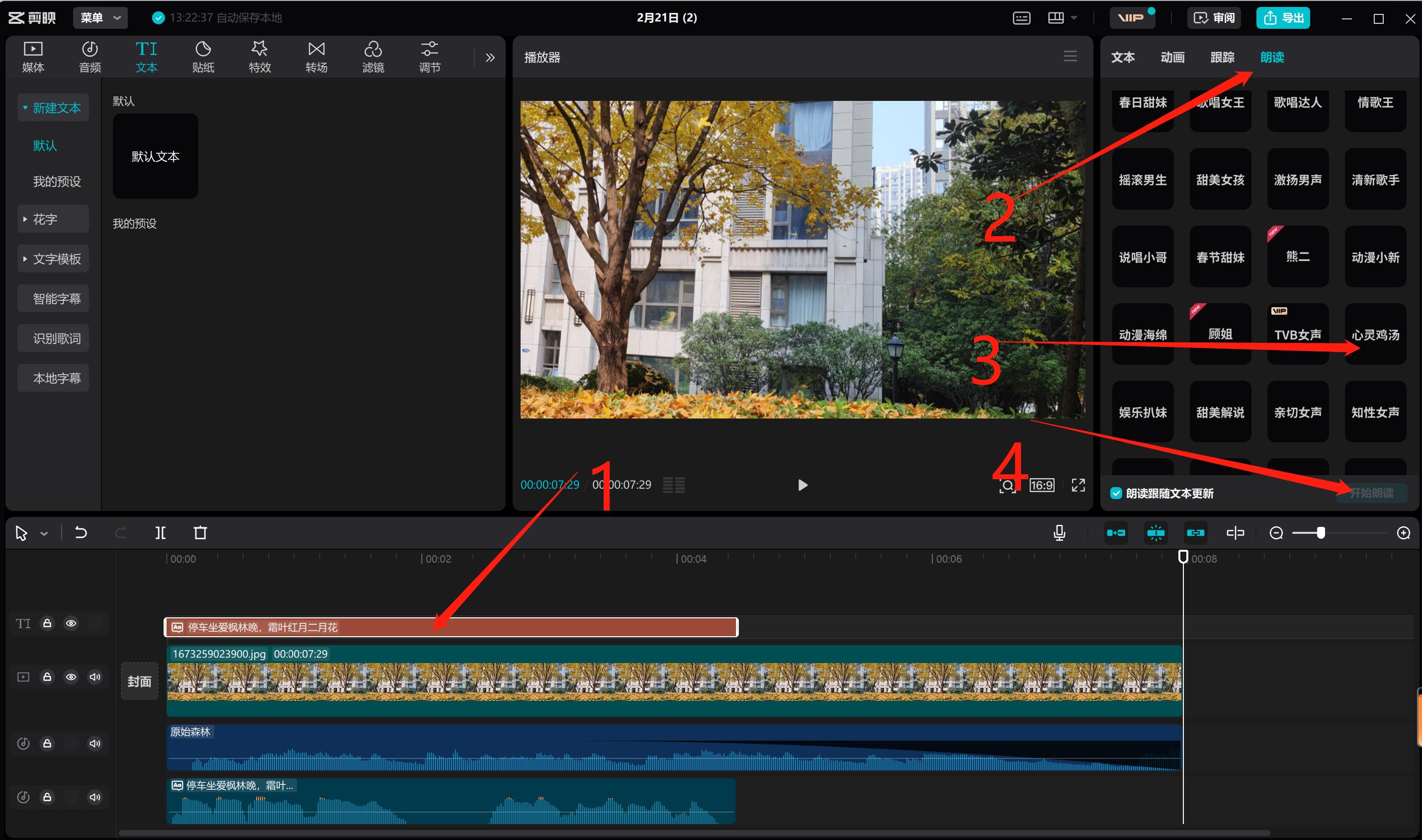Click the microphone record voiceover icon
Viewport: 1422px width, 840px height.
coord(1059,533)
